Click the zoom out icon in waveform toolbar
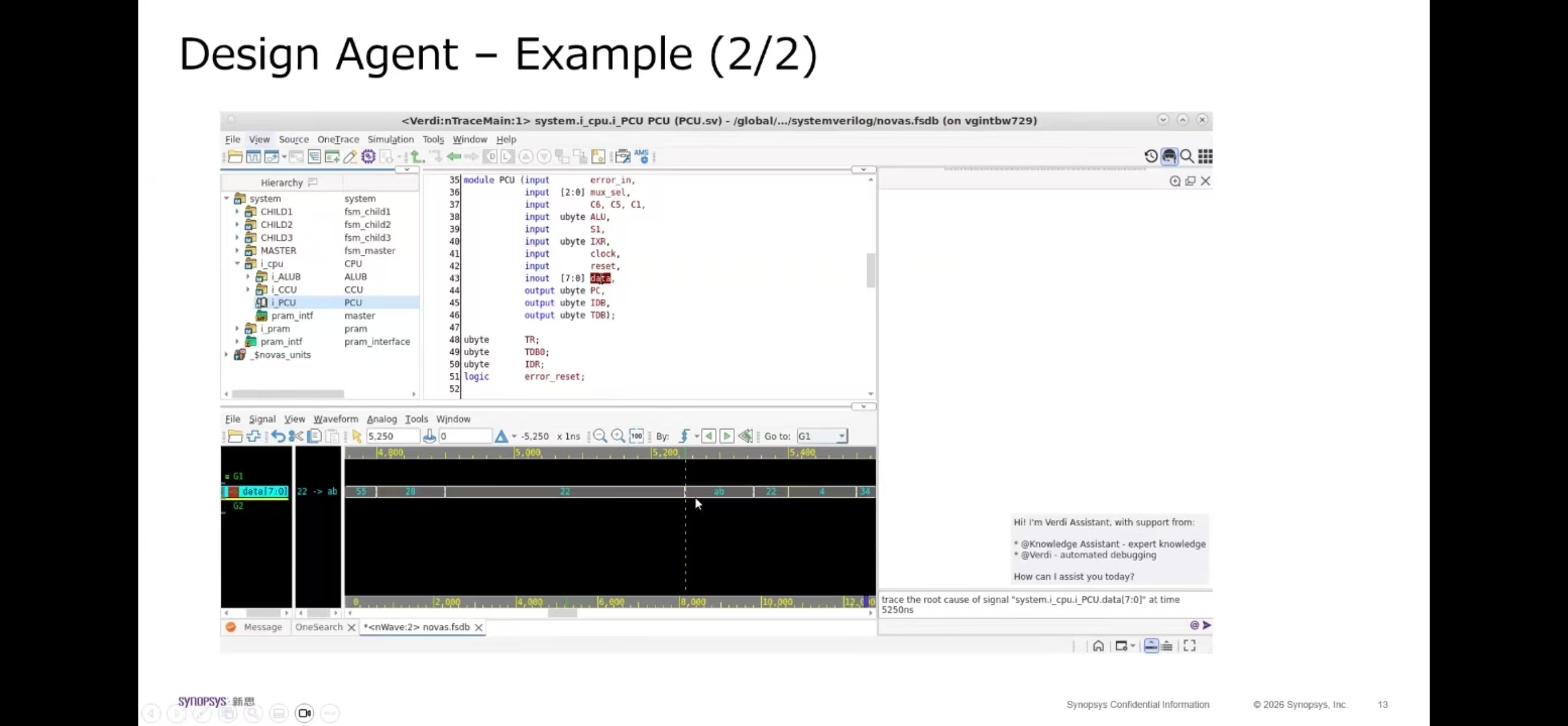Image resolution: width=1568 pixels, height=726 pixels. tap(600, 436)
